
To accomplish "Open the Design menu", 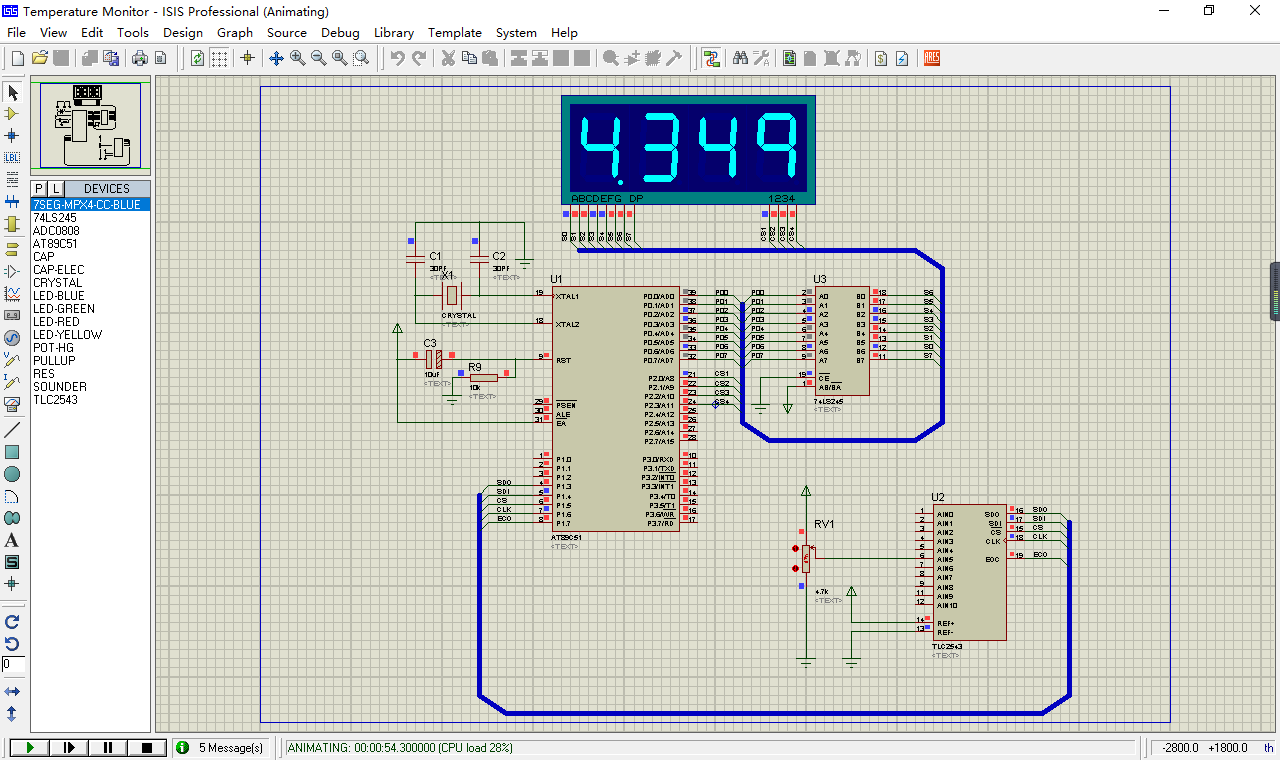I will pos(183,32).
